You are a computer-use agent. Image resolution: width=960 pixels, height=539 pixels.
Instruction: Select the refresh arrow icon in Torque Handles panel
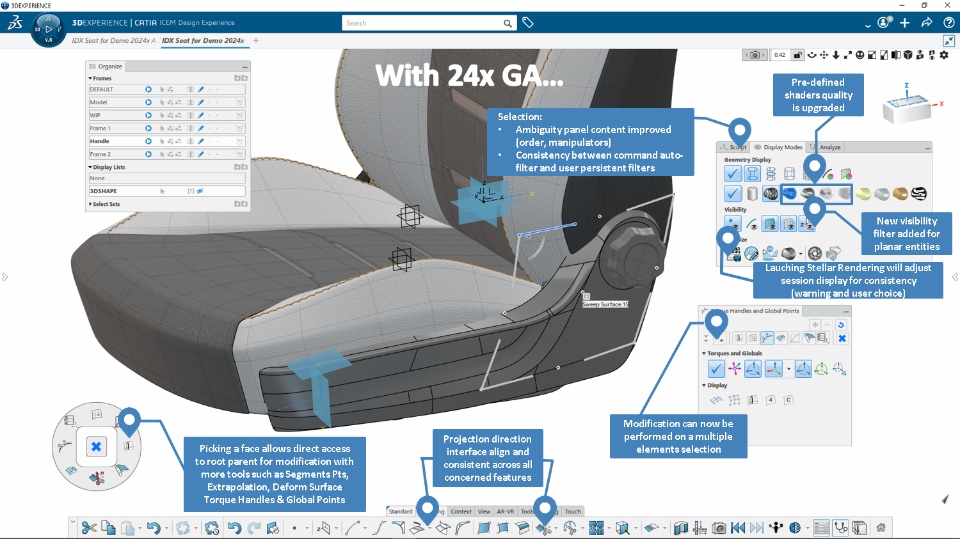click(x=841, y=325)
